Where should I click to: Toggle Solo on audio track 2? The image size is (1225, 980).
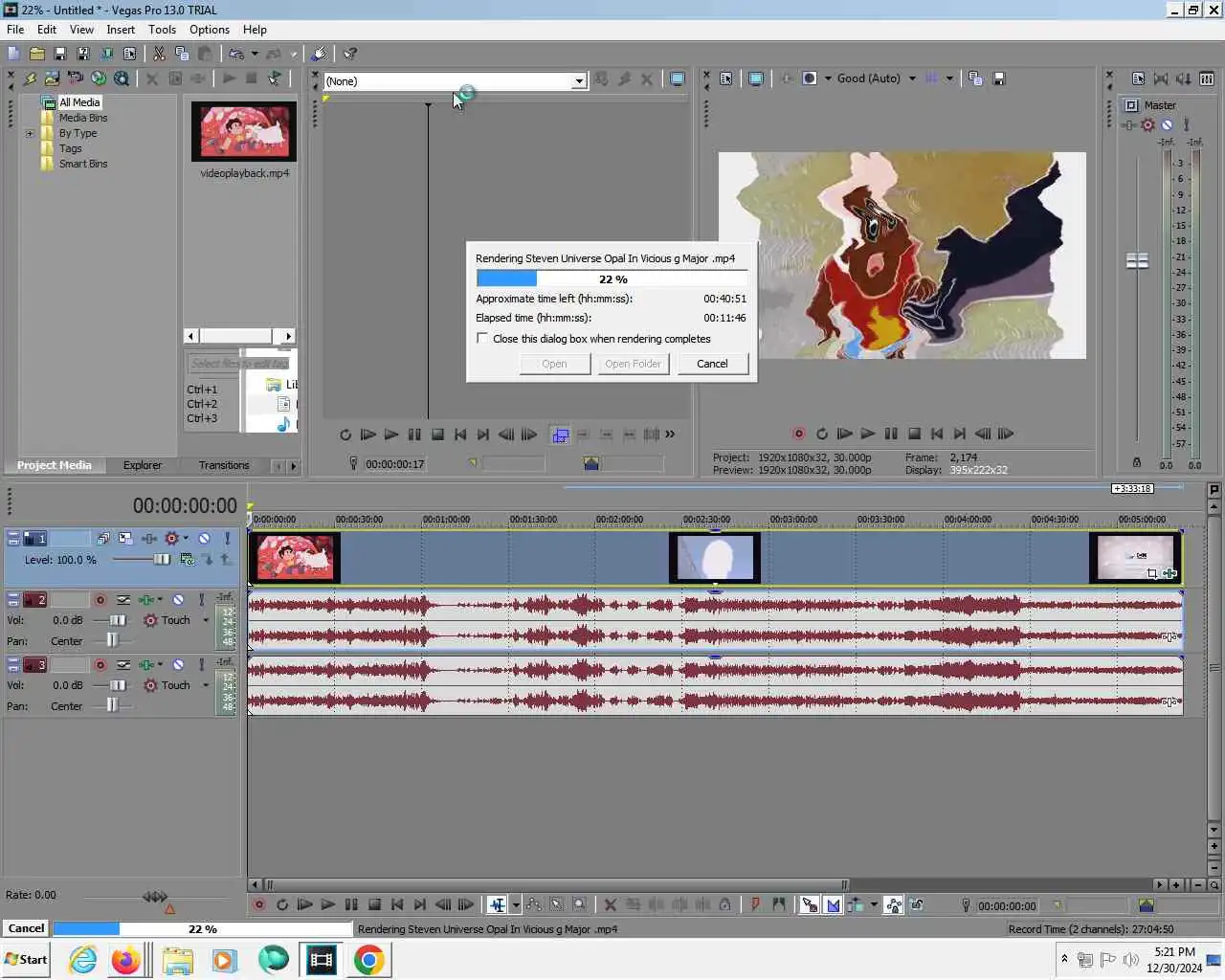(201, 600)
